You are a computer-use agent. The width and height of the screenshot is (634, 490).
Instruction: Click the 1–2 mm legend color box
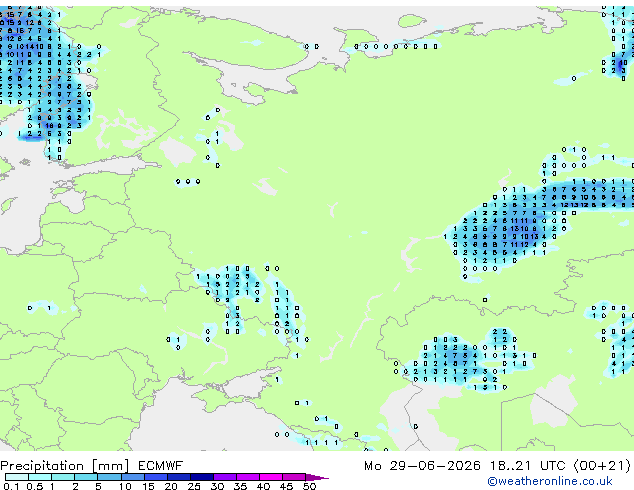(x=63, y=477)
